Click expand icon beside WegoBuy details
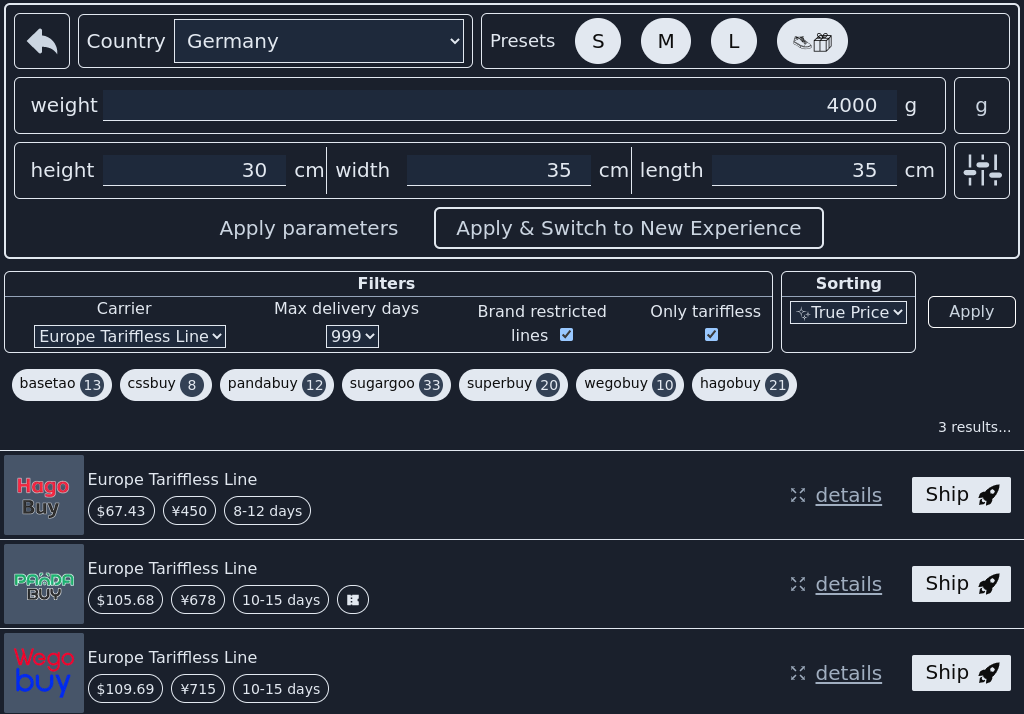 pyautogui.click(x=797, y=673)
